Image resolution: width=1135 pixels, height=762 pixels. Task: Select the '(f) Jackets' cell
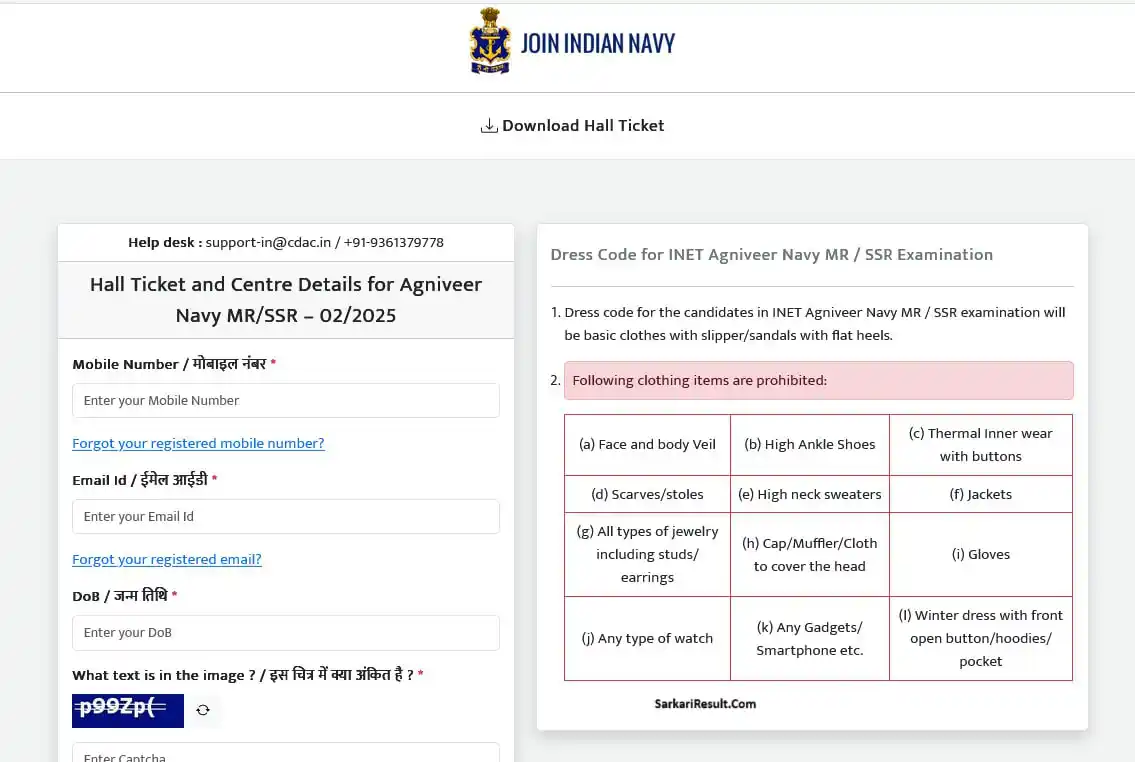pos(981,494)
